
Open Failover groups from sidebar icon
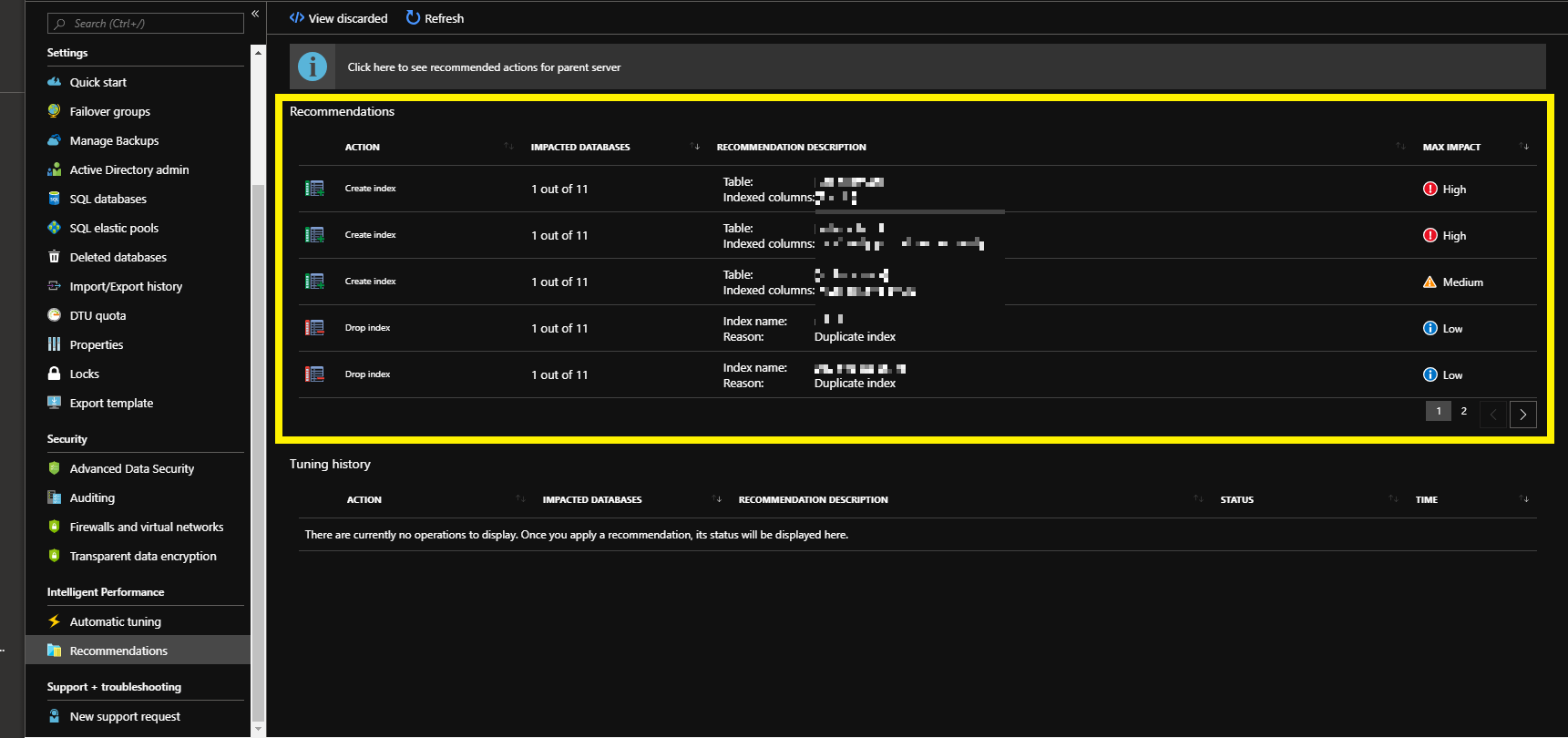click(55, 111)
